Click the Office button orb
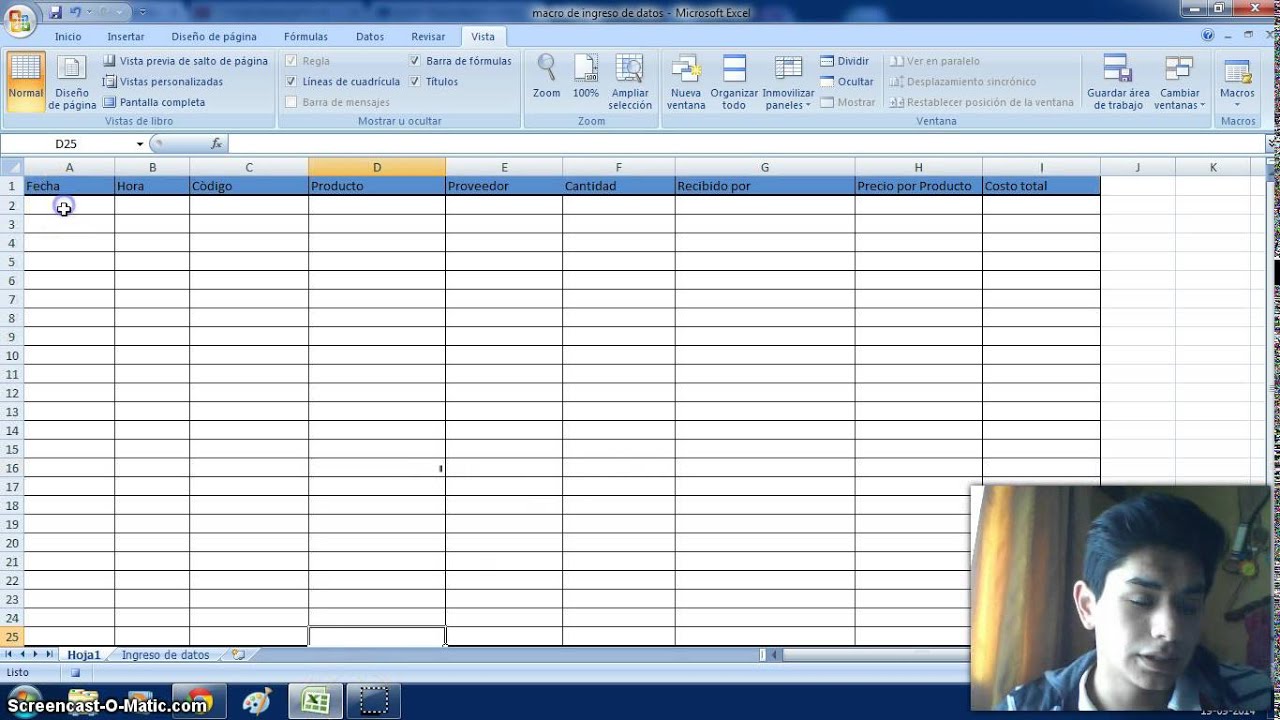Screen dimensions: 1280x720 [x=19, y=19]
